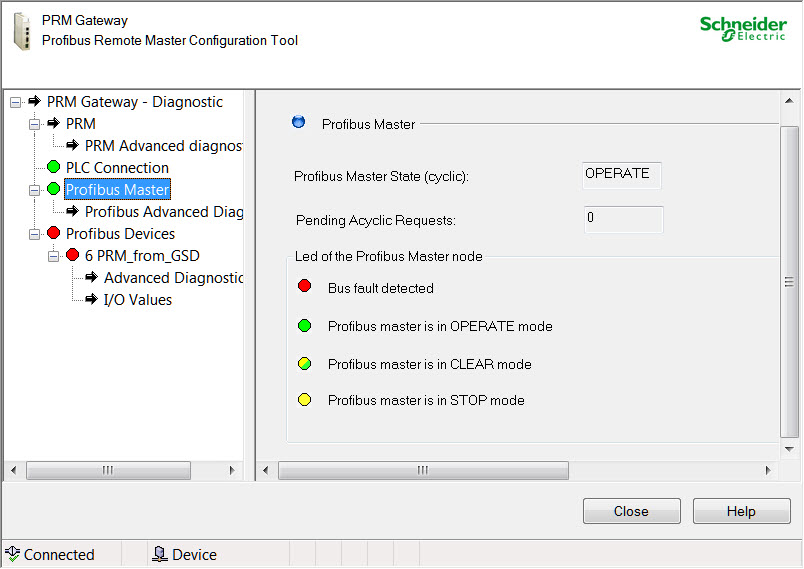Select Profibus Master in the tree
Screen dimensions: 804x569
(117, 190)
